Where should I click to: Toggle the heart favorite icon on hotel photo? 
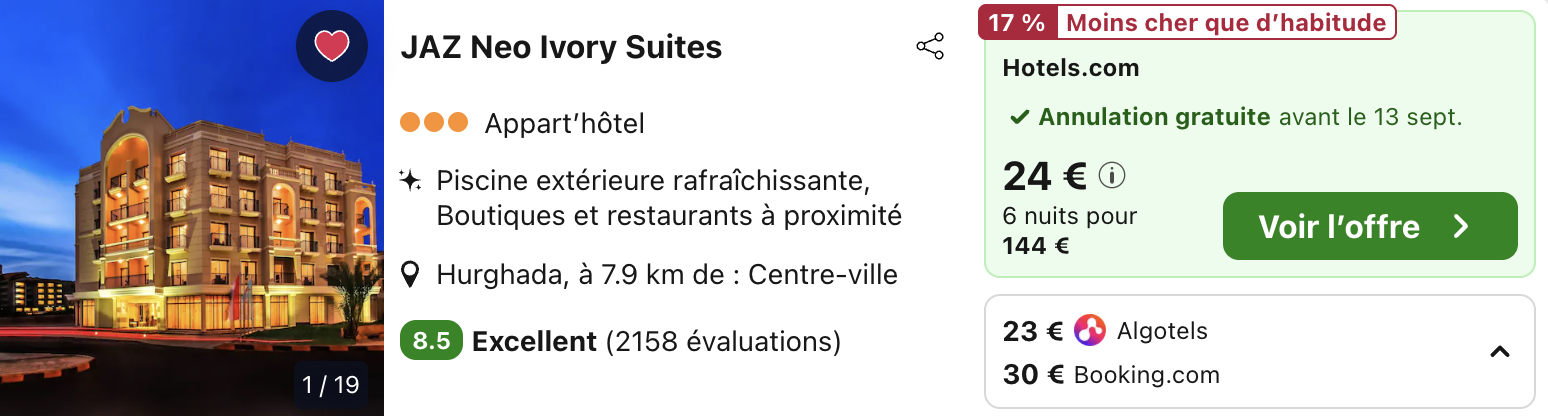click(332, 46)
